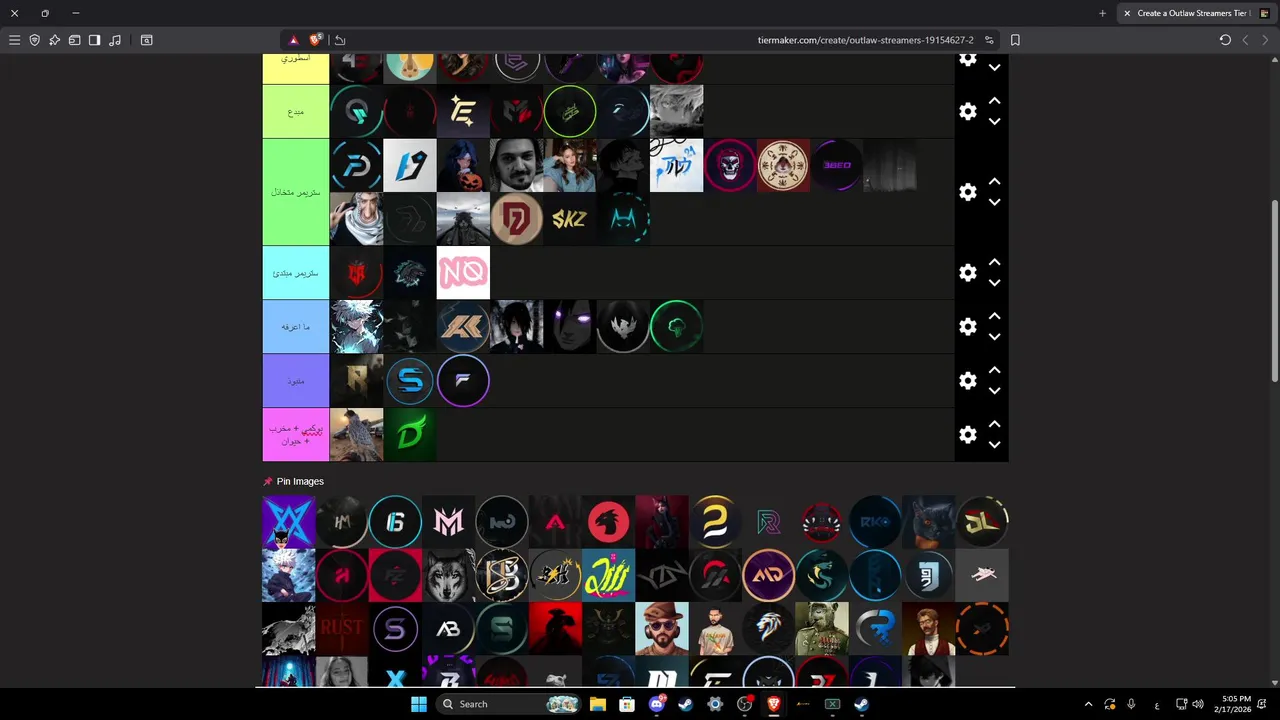Screen dimensions: 1280x720
Task: Select the gold SKZ logo in the green row
Action: click(570, 219)
